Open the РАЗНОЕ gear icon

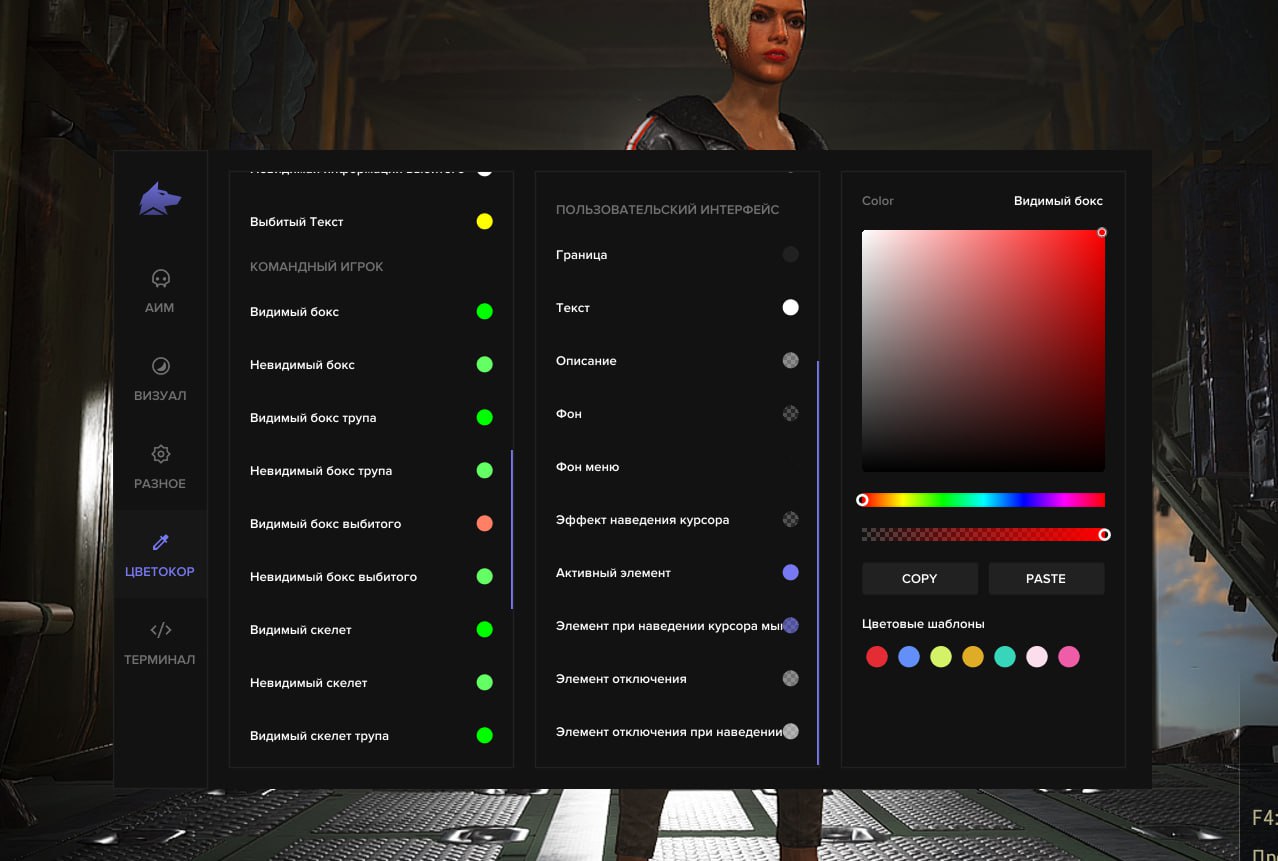(x=160, y=454)
